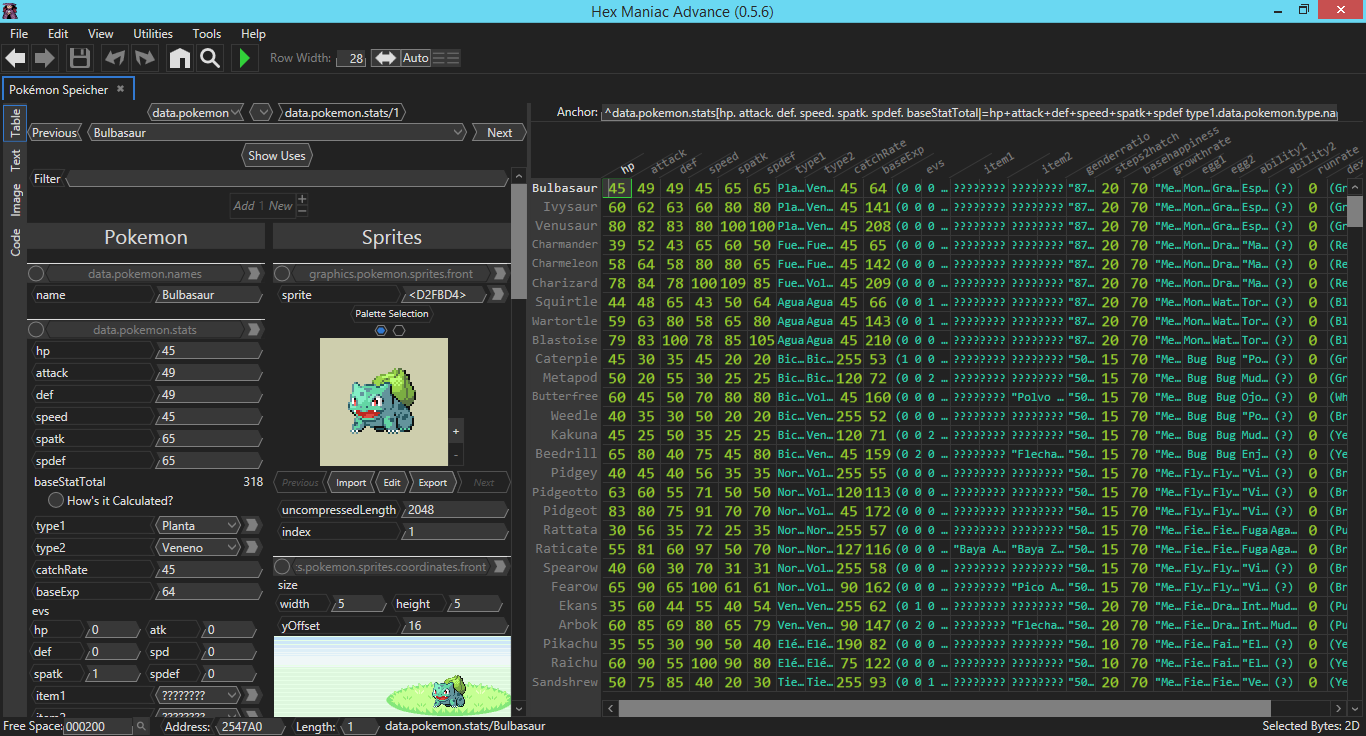The height and width of the screenshot is (736, 1366).
Task: Select the second palette radio button
Action: (399, 330)
